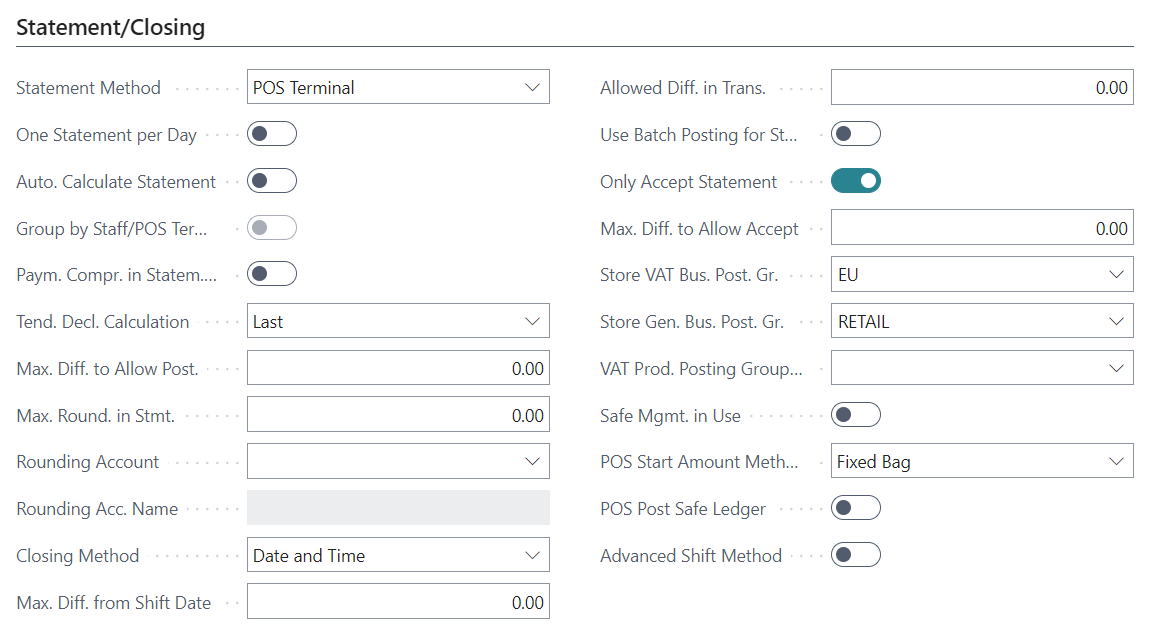This screenshot has width=1149, height=628.
Task: Click the Allowed Diff. in Trans. field
Action: click(982, 87)
